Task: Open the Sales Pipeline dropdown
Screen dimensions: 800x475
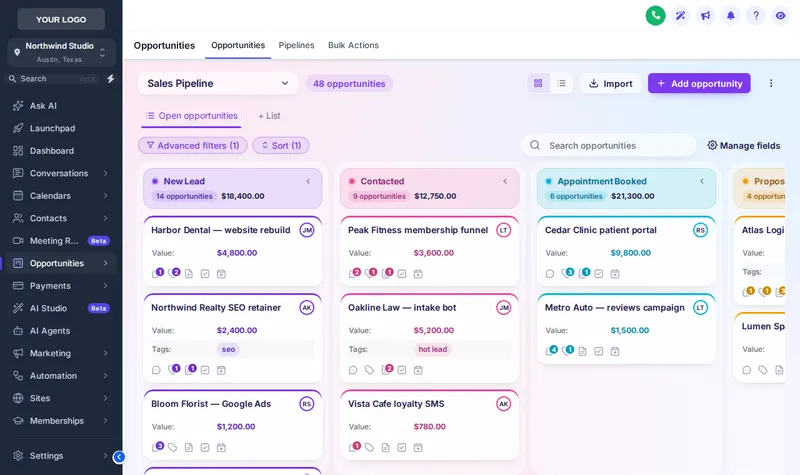Action: pos(218,83)
